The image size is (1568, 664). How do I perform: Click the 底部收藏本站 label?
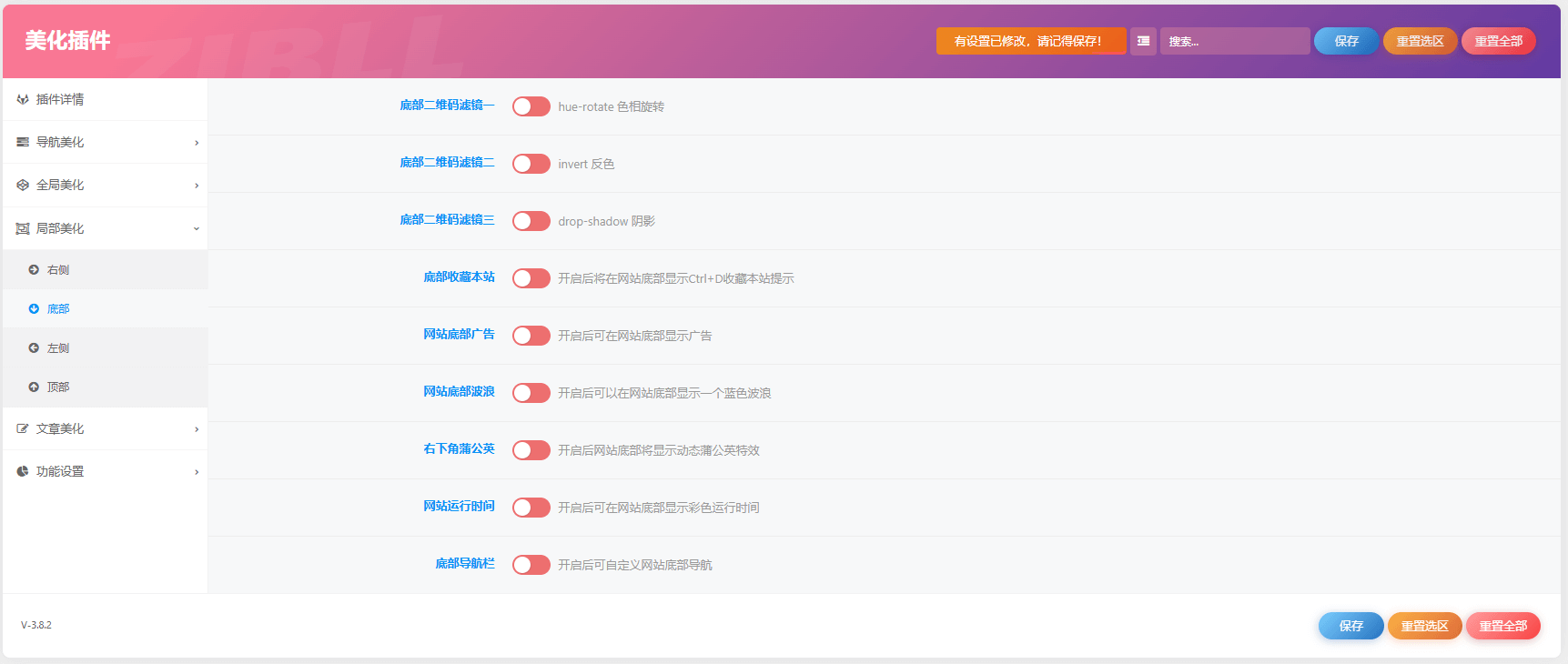pos(459,277)
